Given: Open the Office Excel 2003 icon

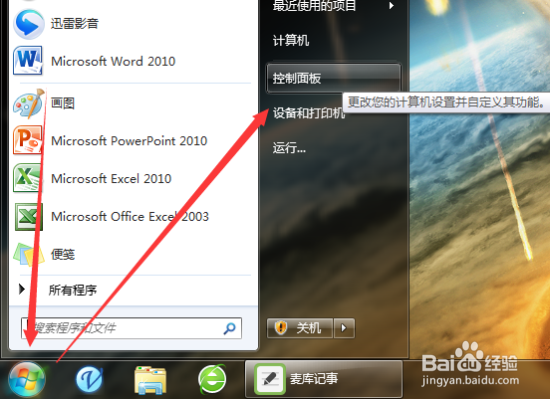Looking at the screenshot, I should 28,217.
